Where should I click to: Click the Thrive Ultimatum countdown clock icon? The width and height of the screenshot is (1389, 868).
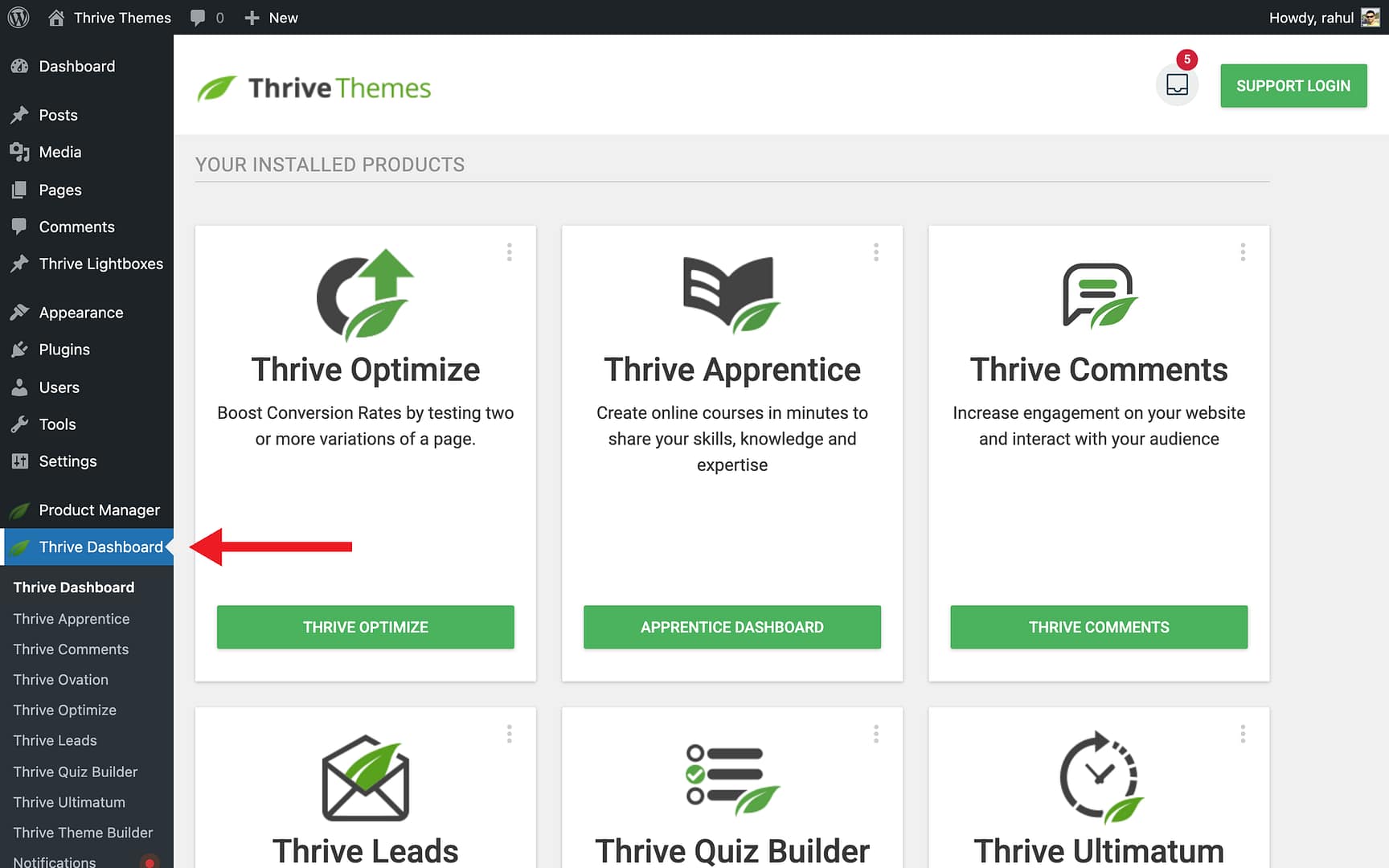pos(1098,776)
